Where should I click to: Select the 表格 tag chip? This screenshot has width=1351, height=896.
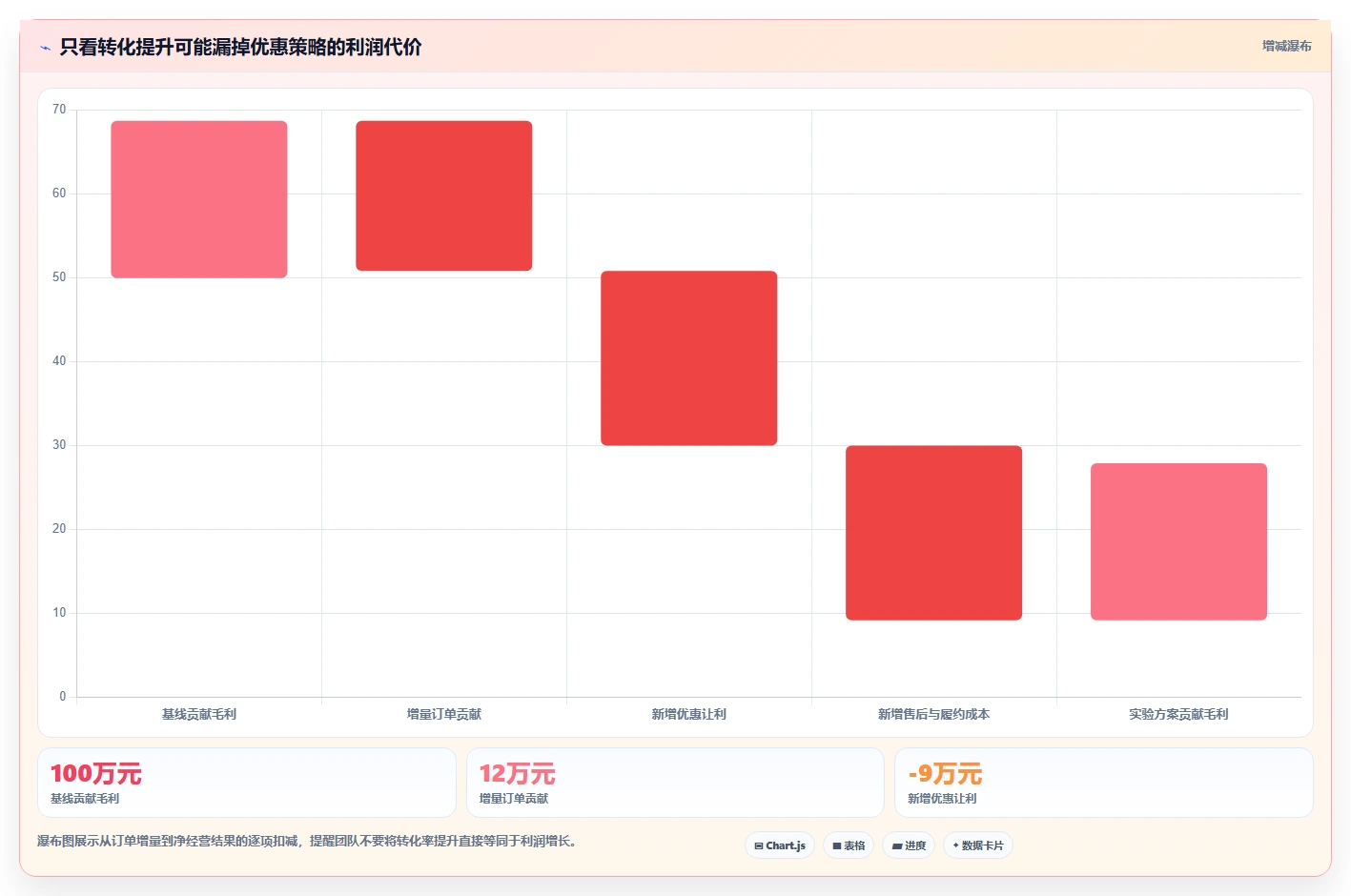coord(849,845)
